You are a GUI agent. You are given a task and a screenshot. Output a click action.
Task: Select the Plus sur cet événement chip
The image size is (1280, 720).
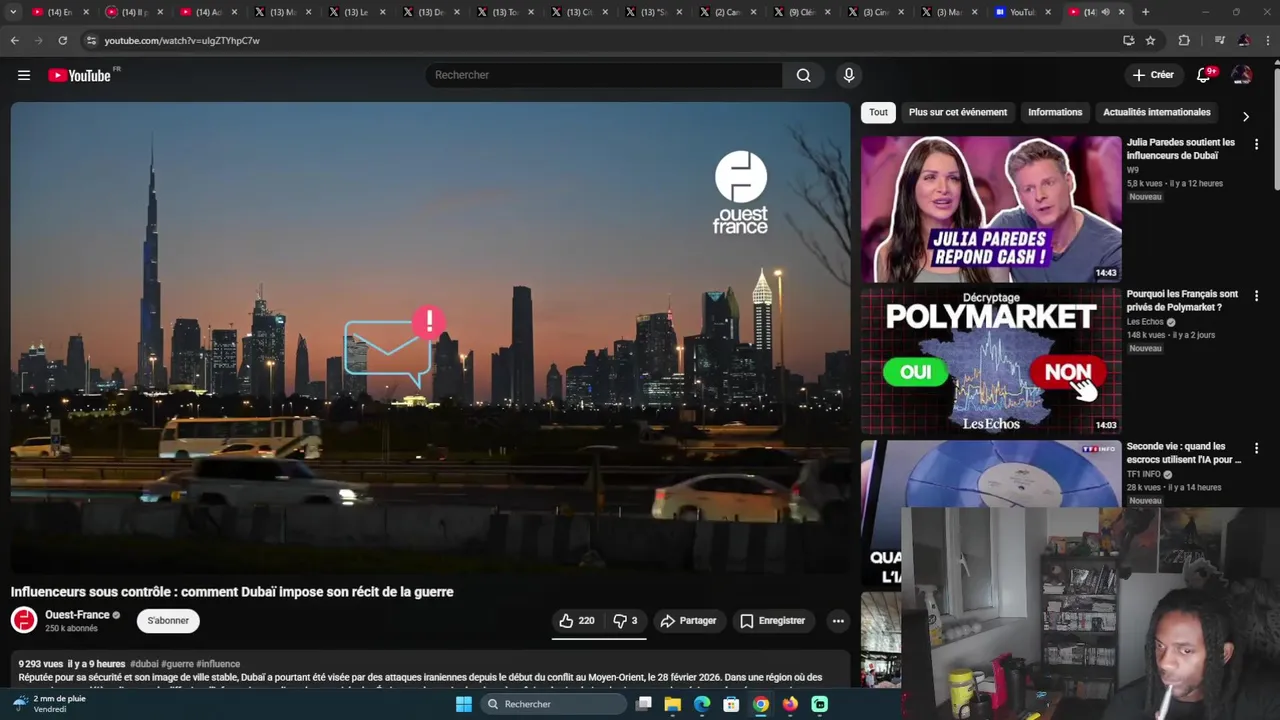pos(958,112)
